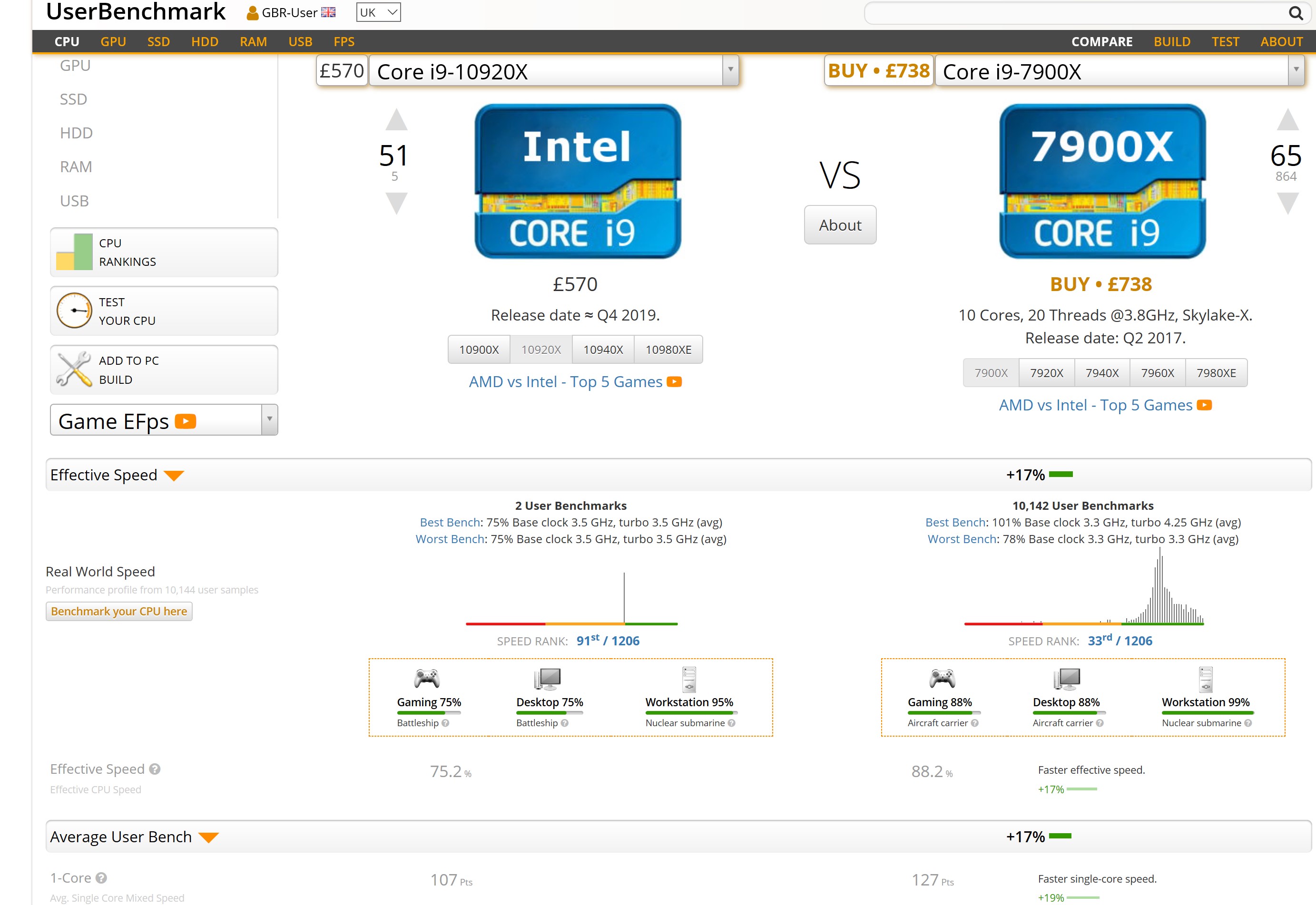Play the video icon beside the 7900X AMD vs Intel link
1316x905 pixels.
[1204, 405]
